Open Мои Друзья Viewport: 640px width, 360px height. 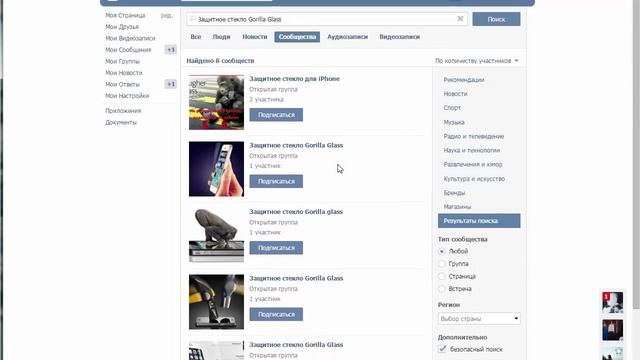click(122, 27)
